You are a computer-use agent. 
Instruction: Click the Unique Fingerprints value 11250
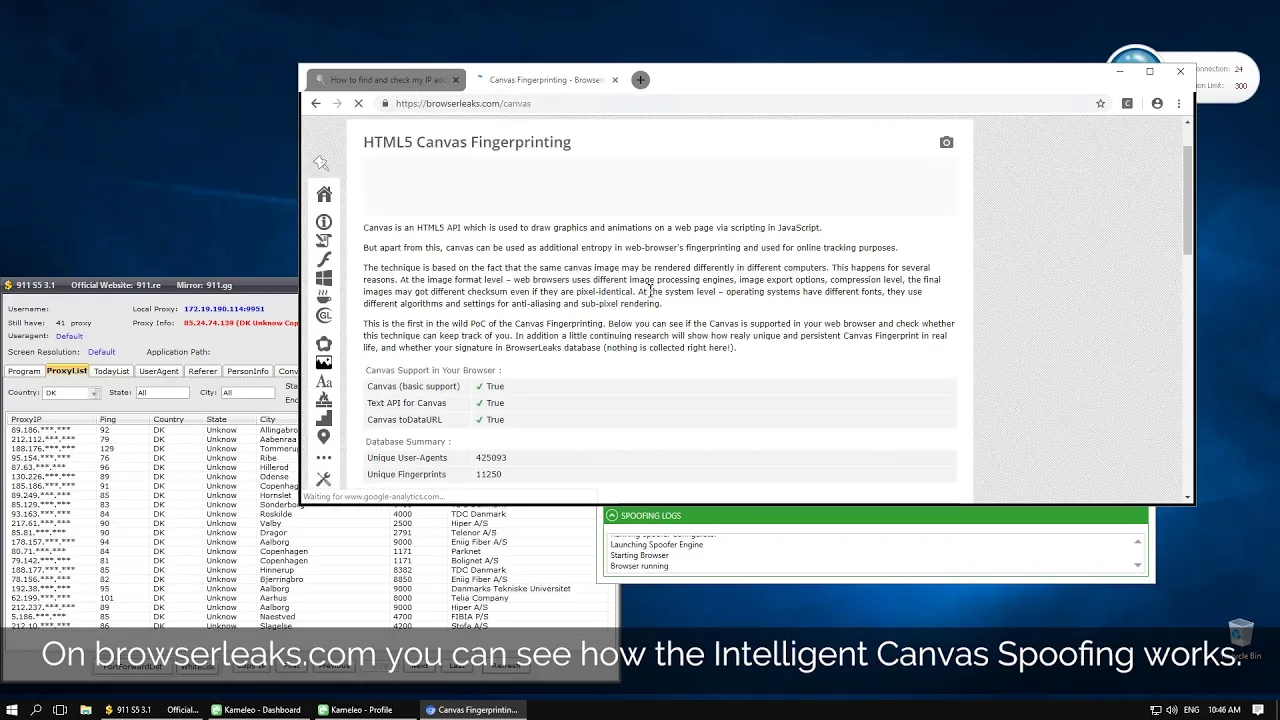pyautogui.click(x=488, y=475)
